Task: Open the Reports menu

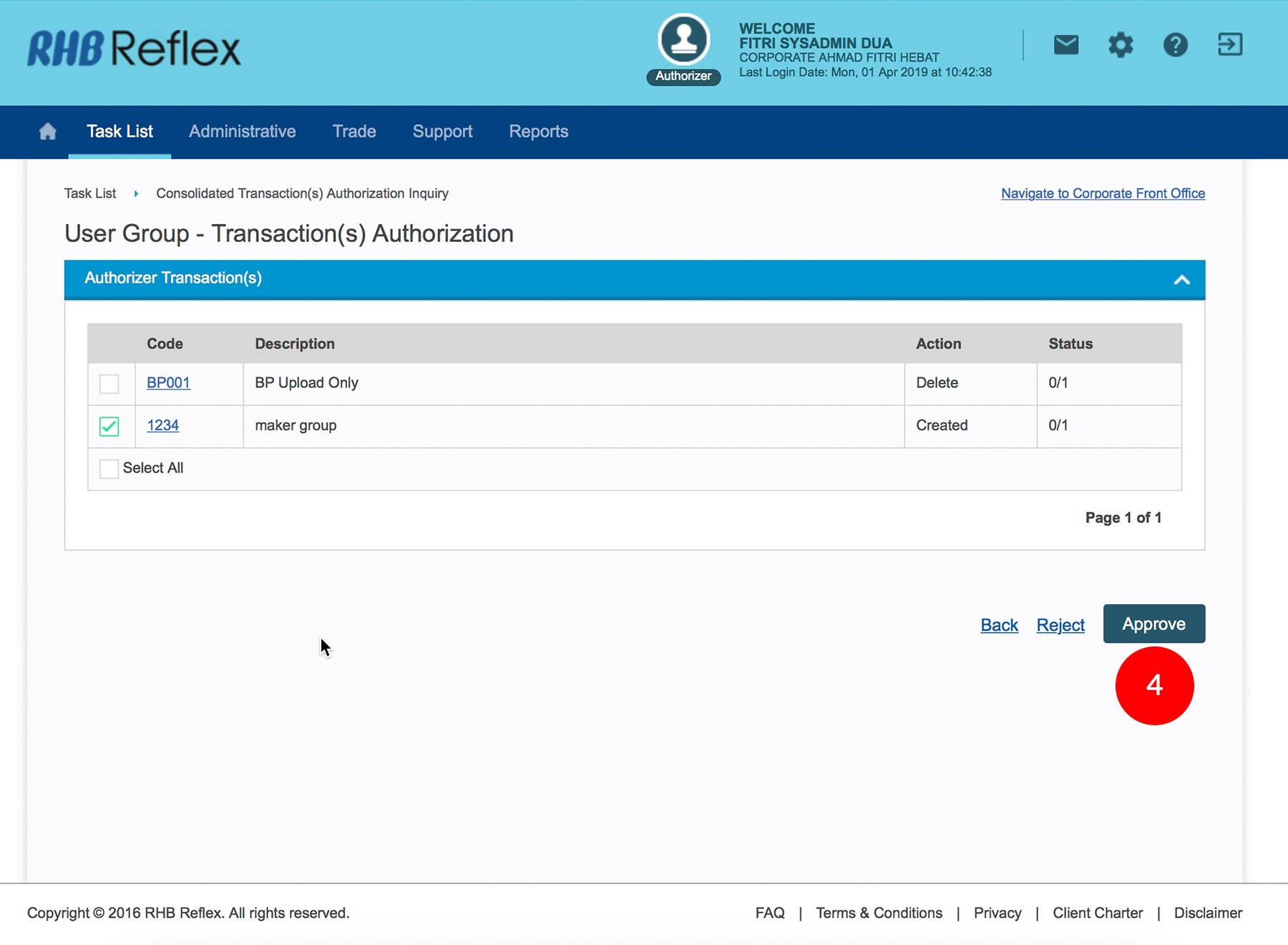Action: pyautogui.click(x=538, y=132)
